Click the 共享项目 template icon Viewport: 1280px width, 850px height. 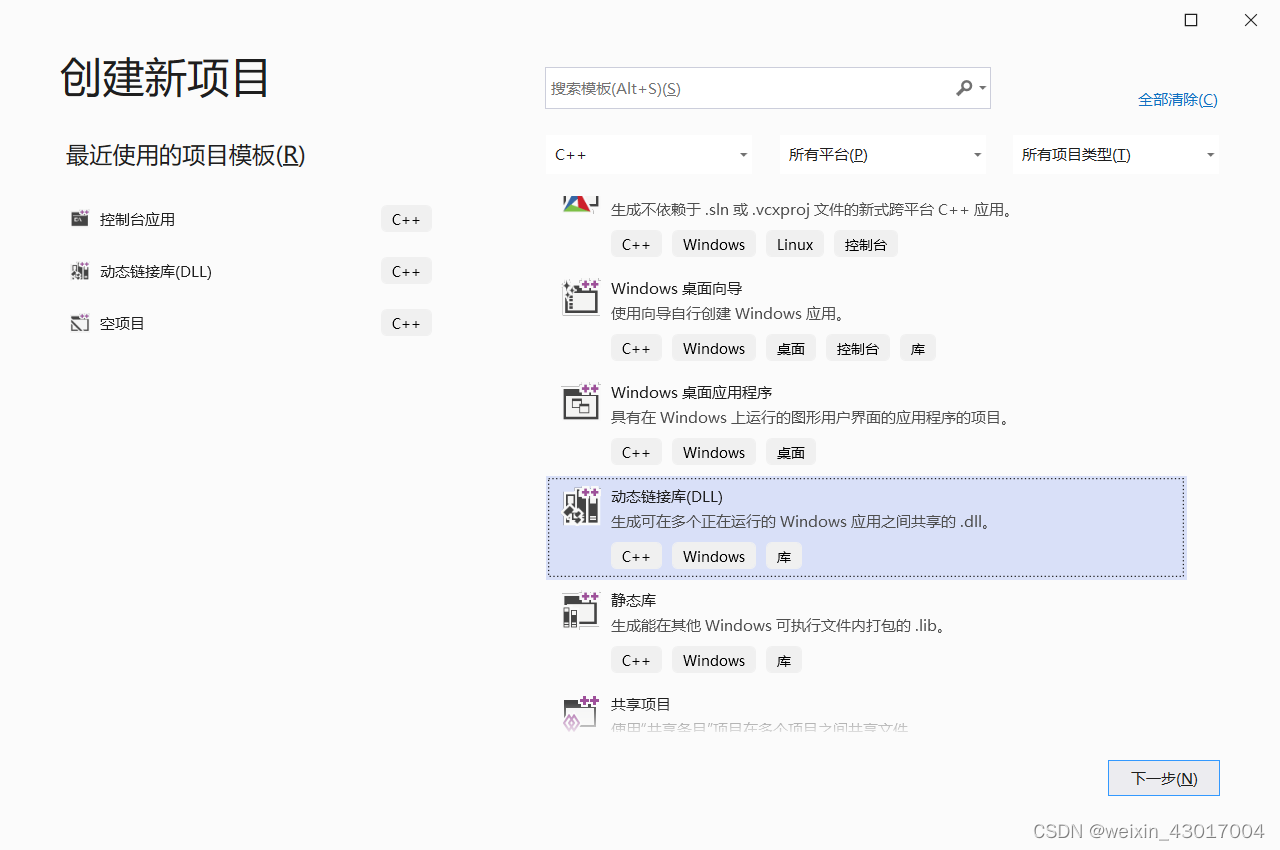tap(581, 713)
